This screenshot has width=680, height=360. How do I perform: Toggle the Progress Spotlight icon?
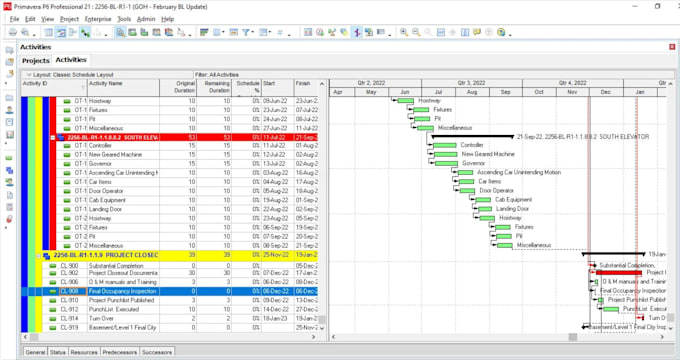tap(356, 33)
